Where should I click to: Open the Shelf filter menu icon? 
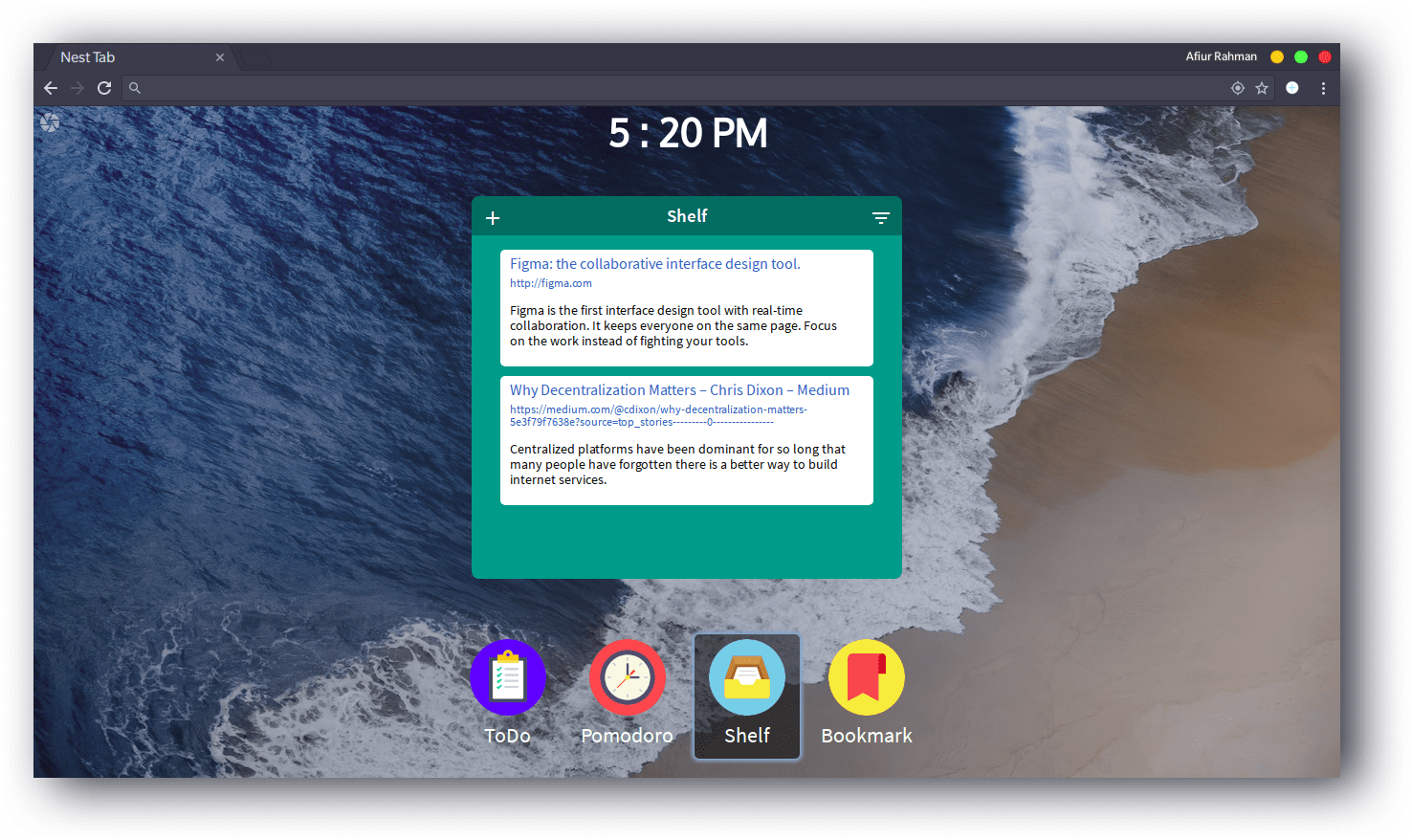(881, 218)
